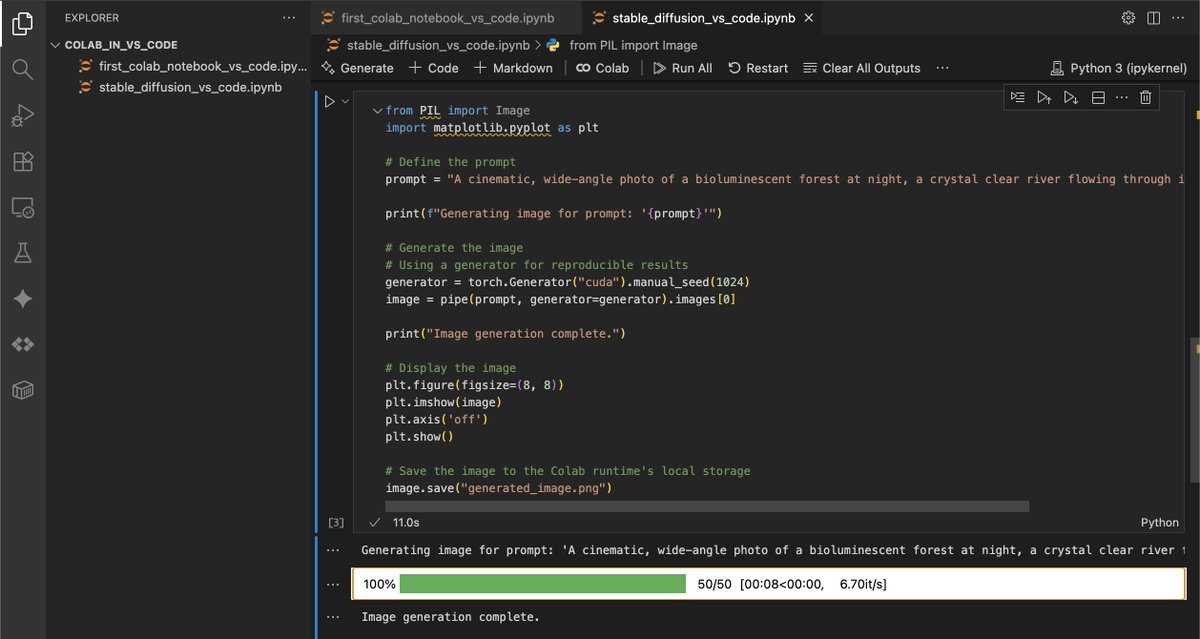The height and width of the screenshot is (639, 1200).
Task: Open the cube container view in activity bar
Action: coord(22,391)
